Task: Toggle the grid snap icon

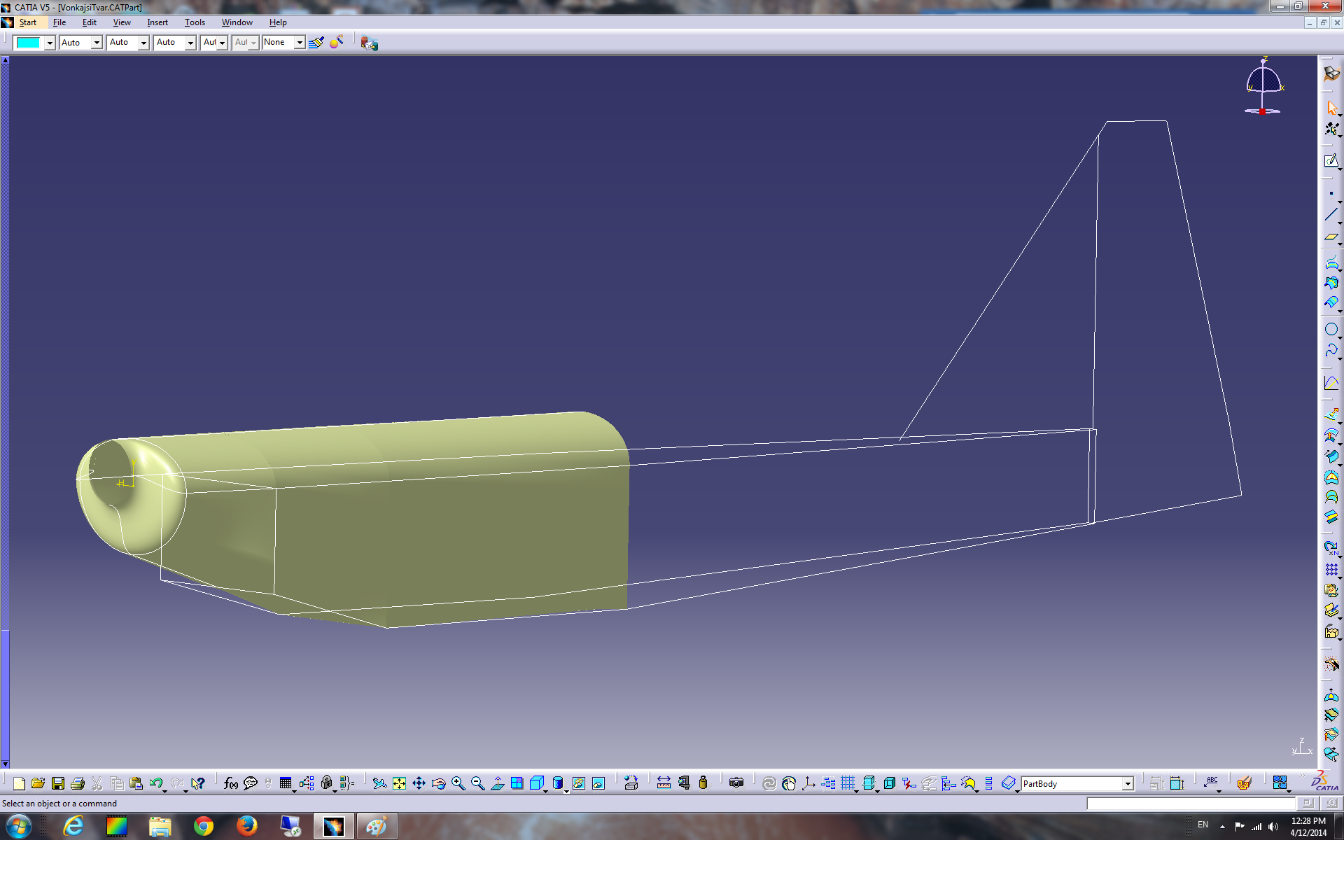Action: point(848,783)
